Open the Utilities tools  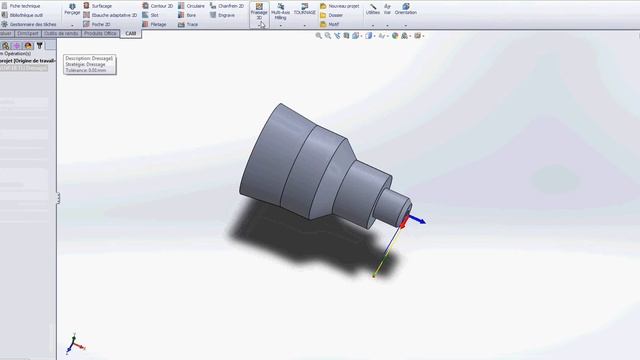coord(373,9)
